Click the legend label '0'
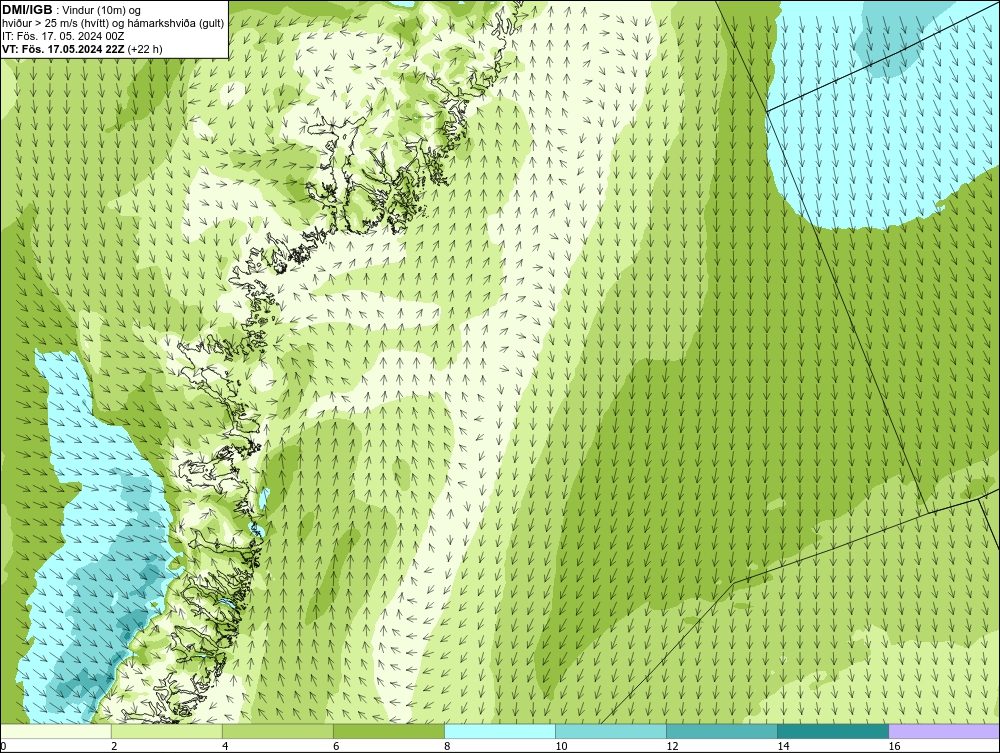This screenshot has width=1000, height=753. click(x=3, y=746)
